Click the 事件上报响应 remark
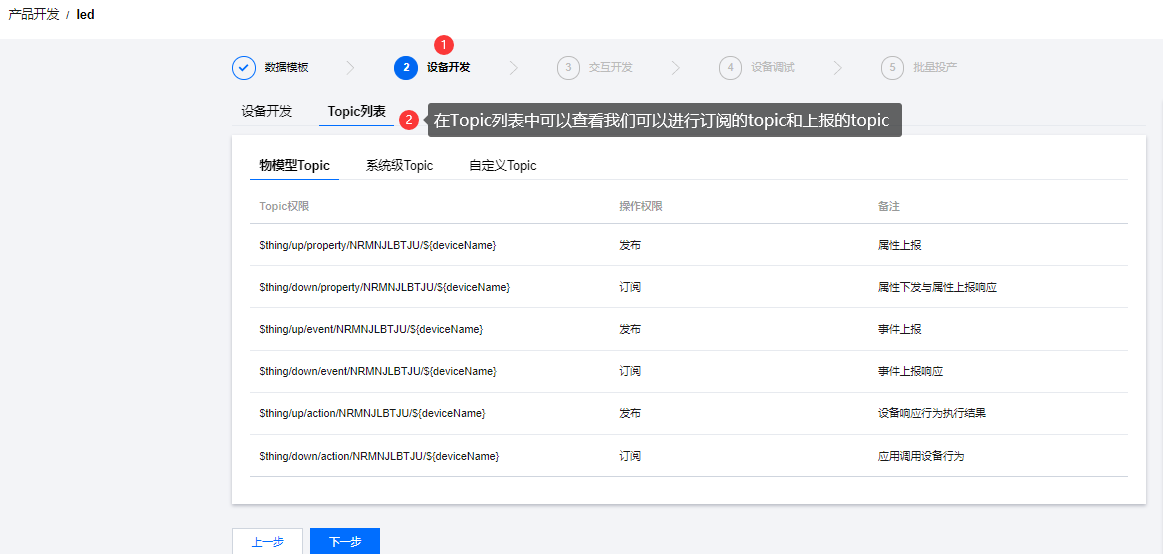The height and width of the screenshot is (554, 1163). click(x=910, y=371)
